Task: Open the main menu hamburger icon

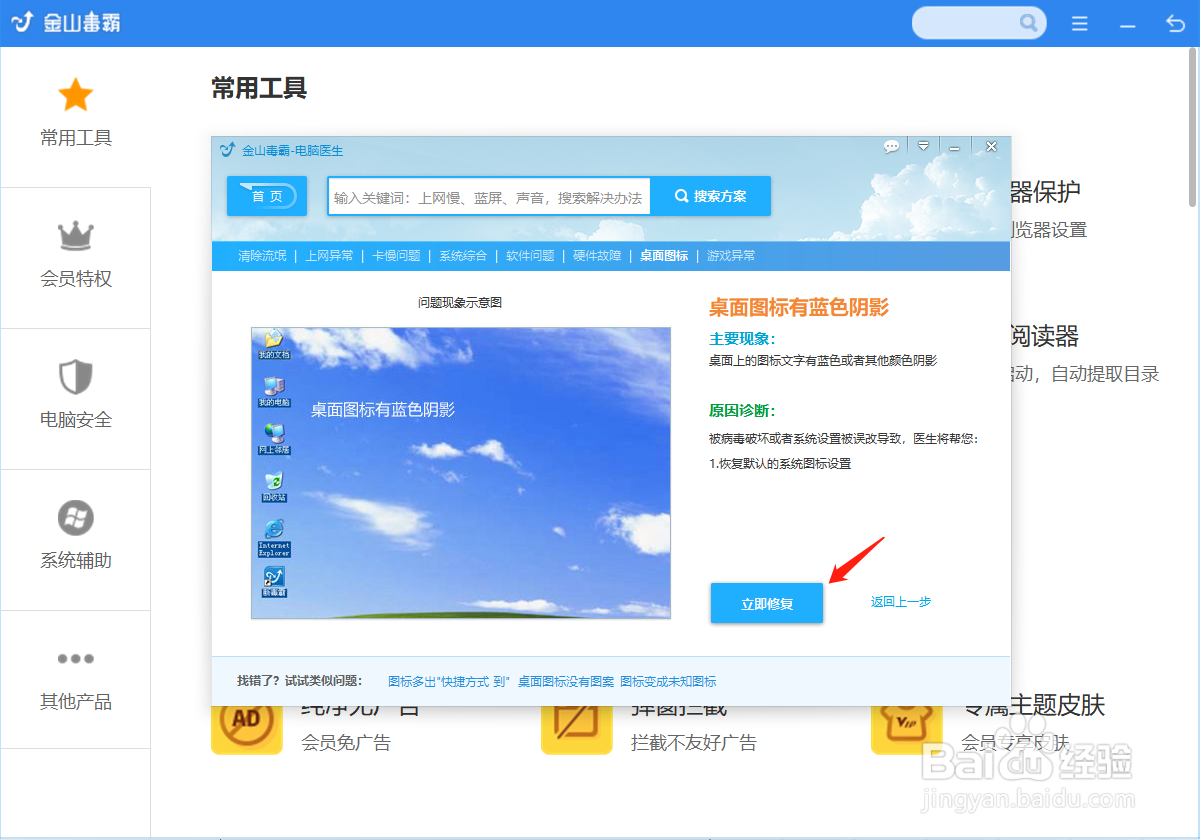Action: point(1079,22)
